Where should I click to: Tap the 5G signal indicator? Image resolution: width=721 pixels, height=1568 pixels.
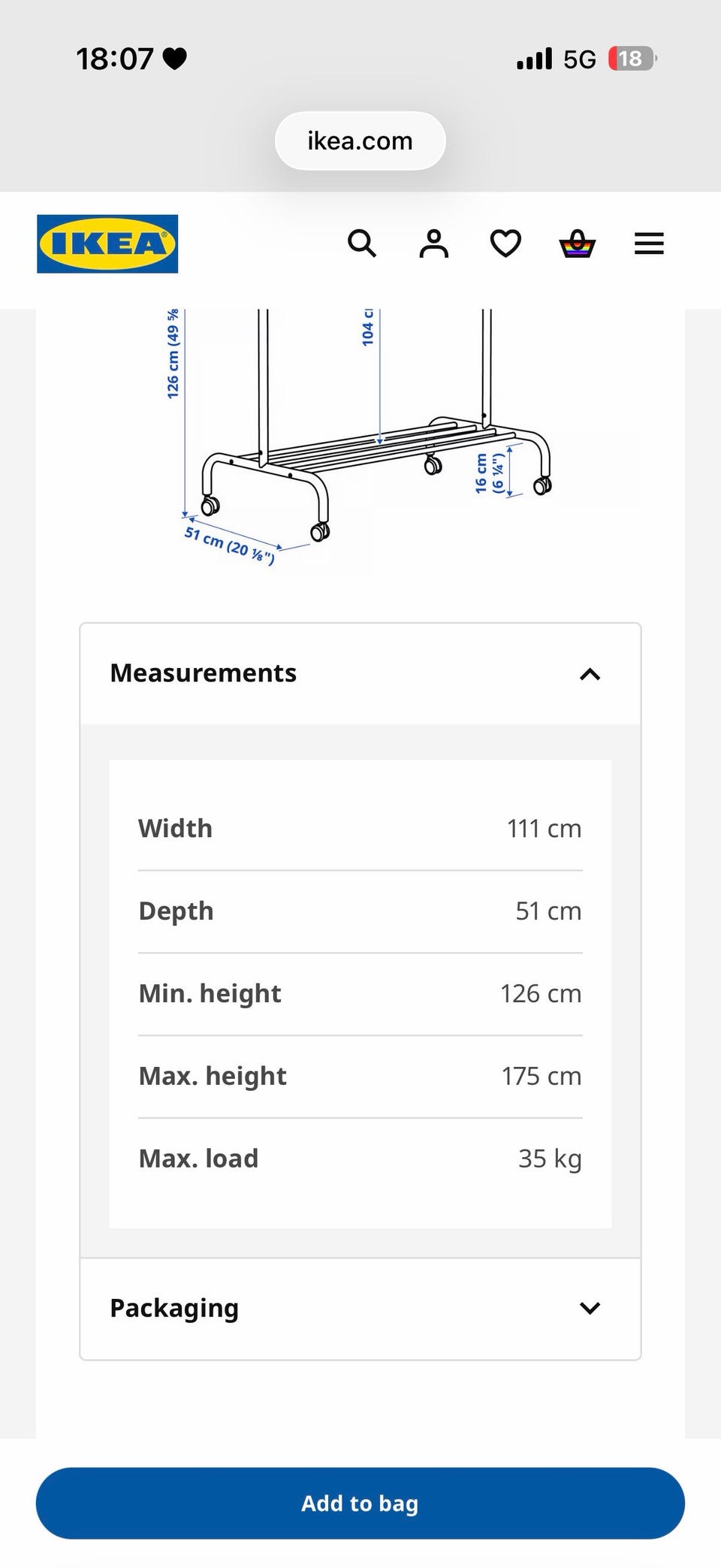click(580, 59)
